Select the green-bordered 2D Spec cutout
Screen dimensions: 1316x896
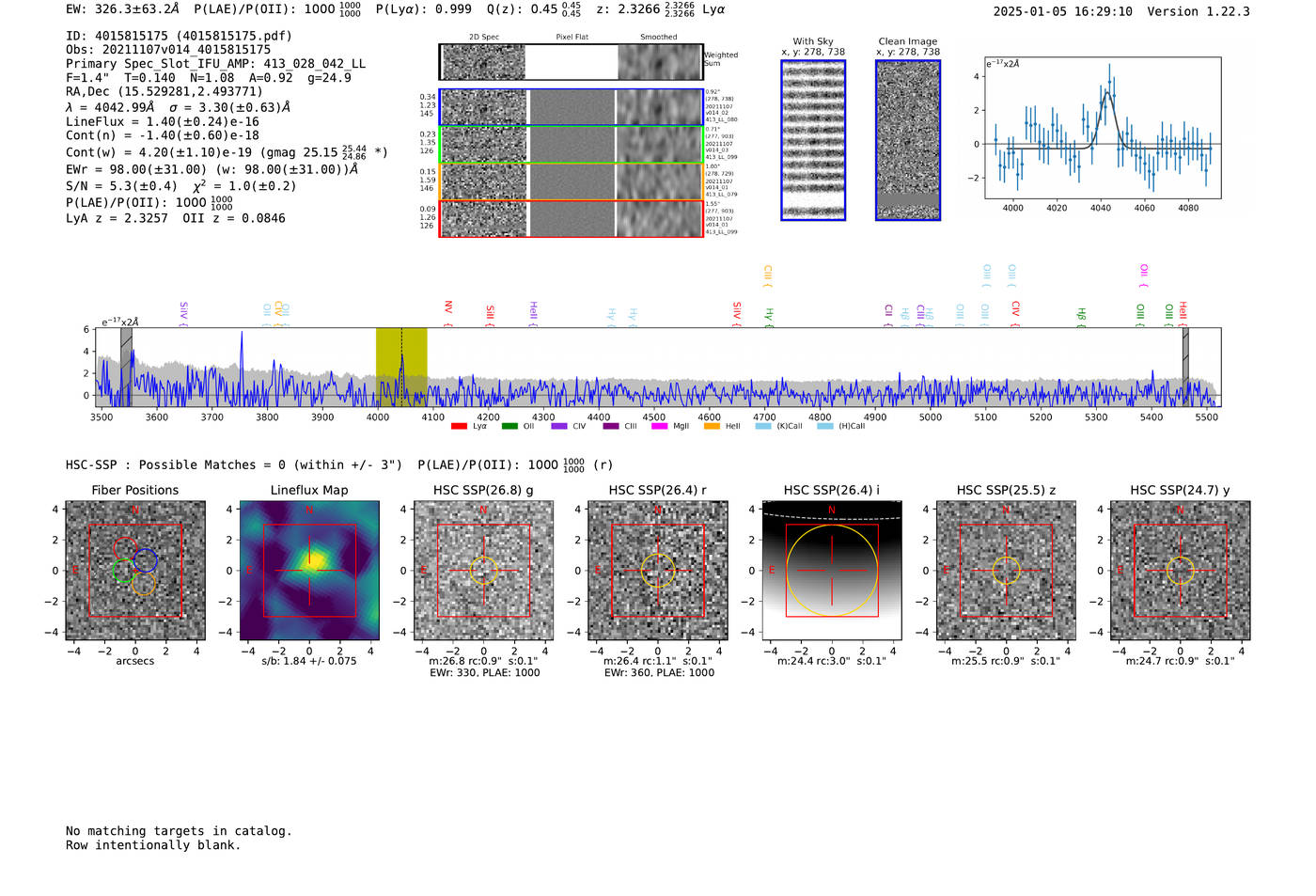pyautogui.click(x=484, y=145)
